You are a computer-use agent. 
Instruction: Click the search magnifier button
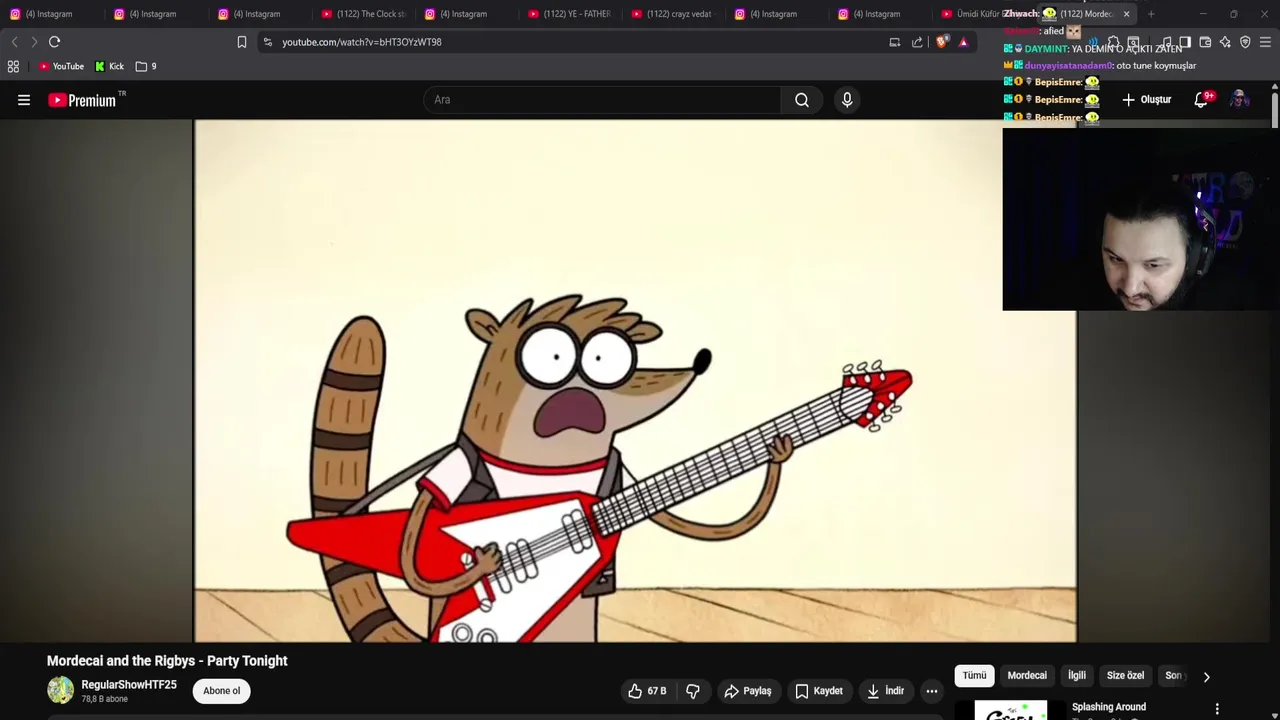(x=802, y=100)
